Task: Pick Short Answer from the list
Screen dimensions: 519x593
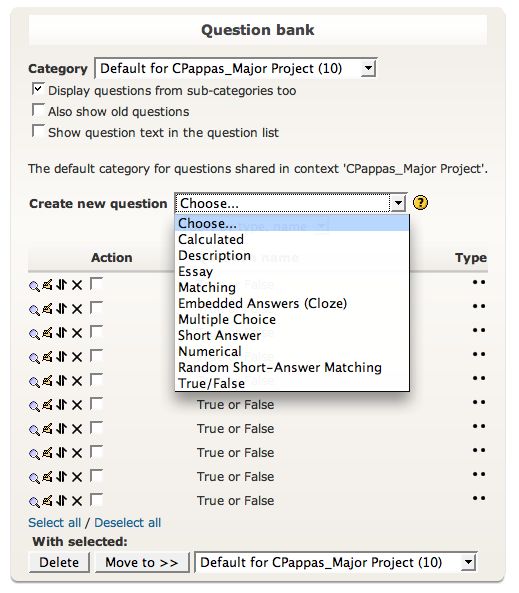Action: [292, 335]
